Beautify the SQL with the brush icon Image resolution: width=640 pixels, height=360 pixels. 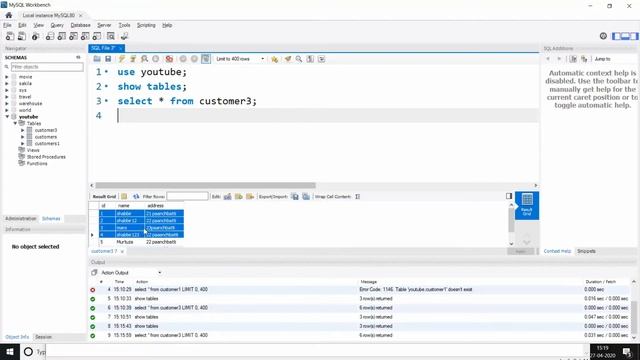pos(288,59)
